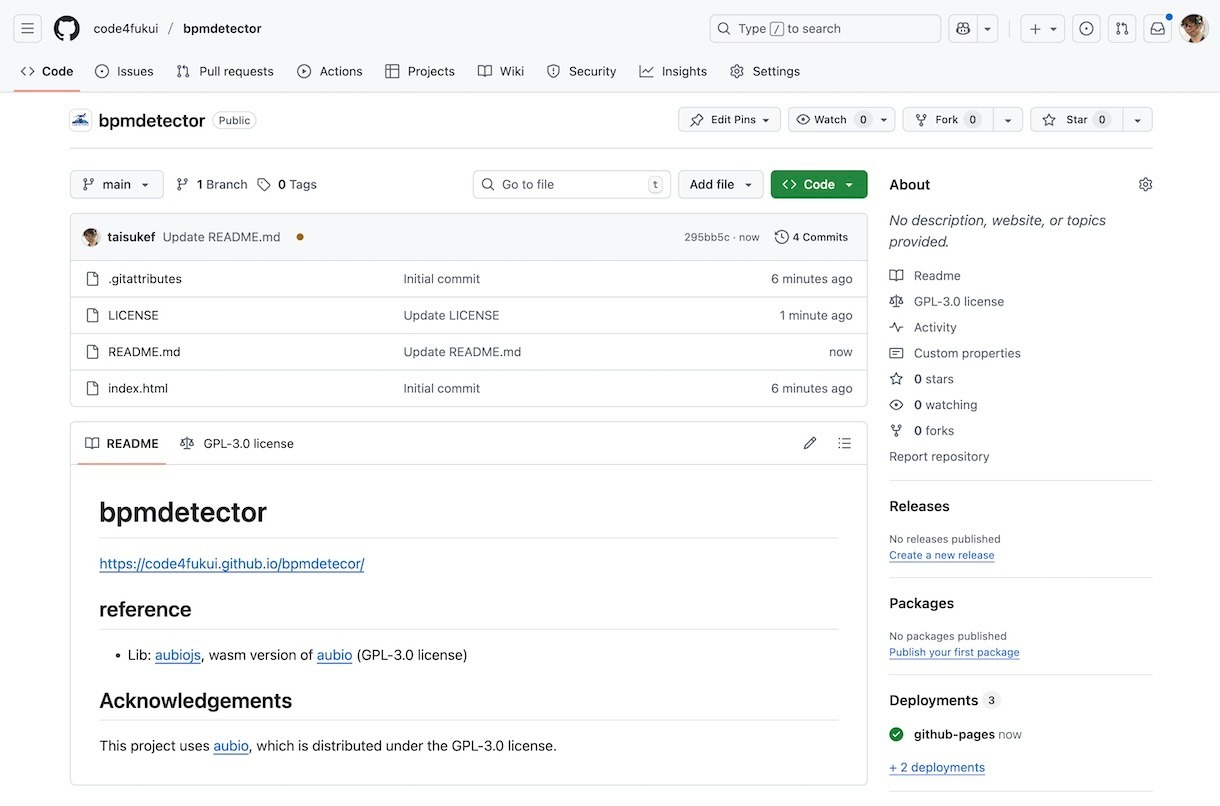Star the bpmdetector repository
Viewport: 1220px width, 806px height.
pos(1076,120)
